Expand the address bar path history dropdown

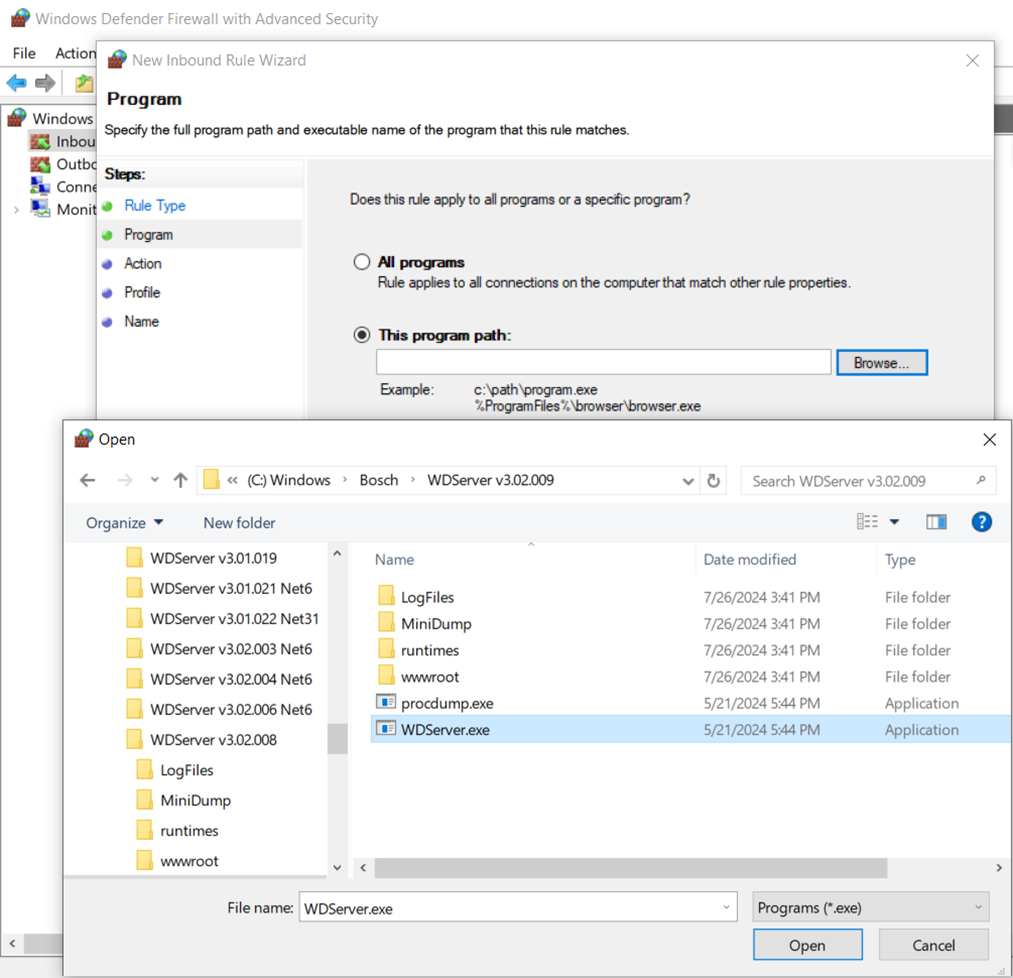pyautogui.click(x=688, y=481)
